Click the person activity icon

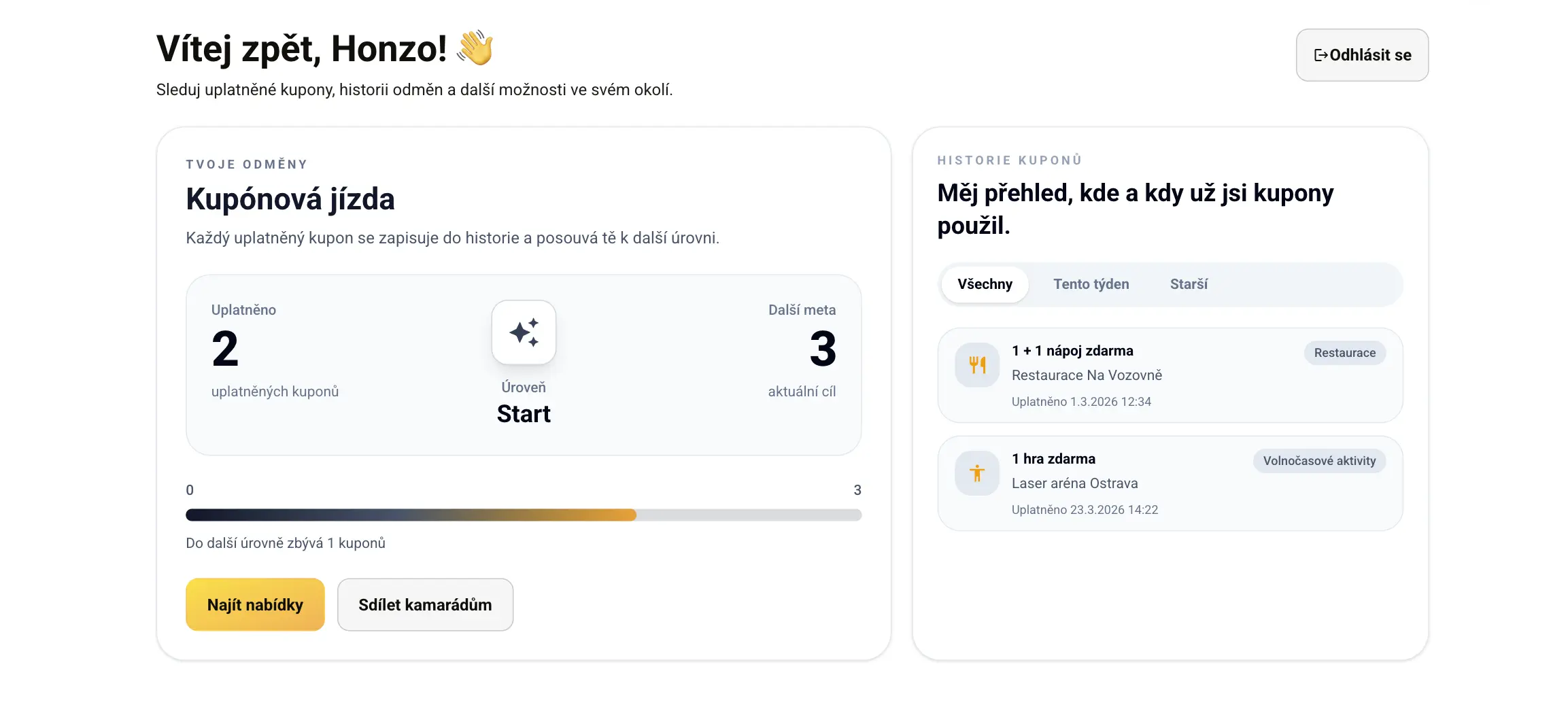(x=977, y=473)
